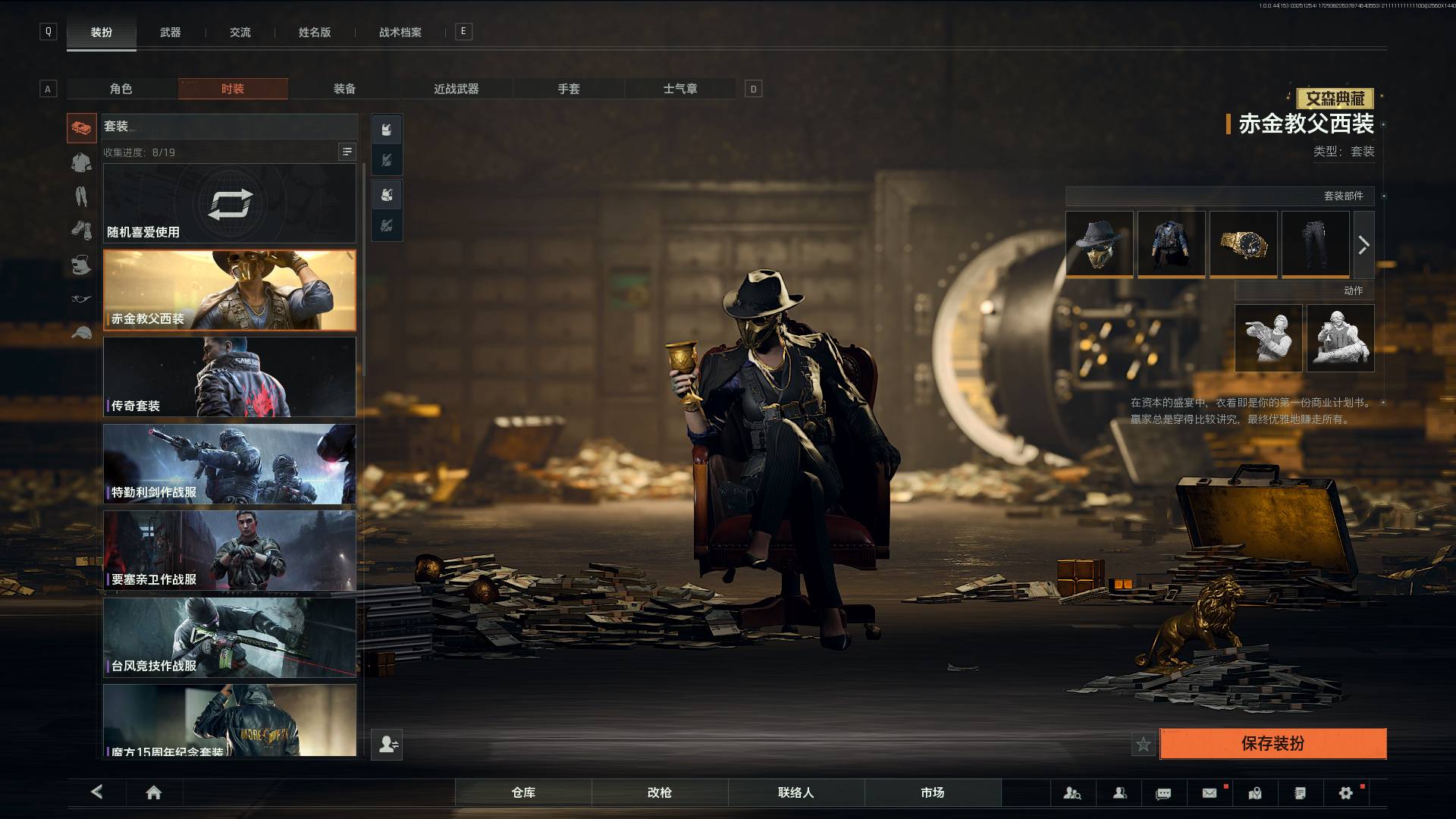Select the tops clothing category icon

pyautogui.click(x=81, y=162)
